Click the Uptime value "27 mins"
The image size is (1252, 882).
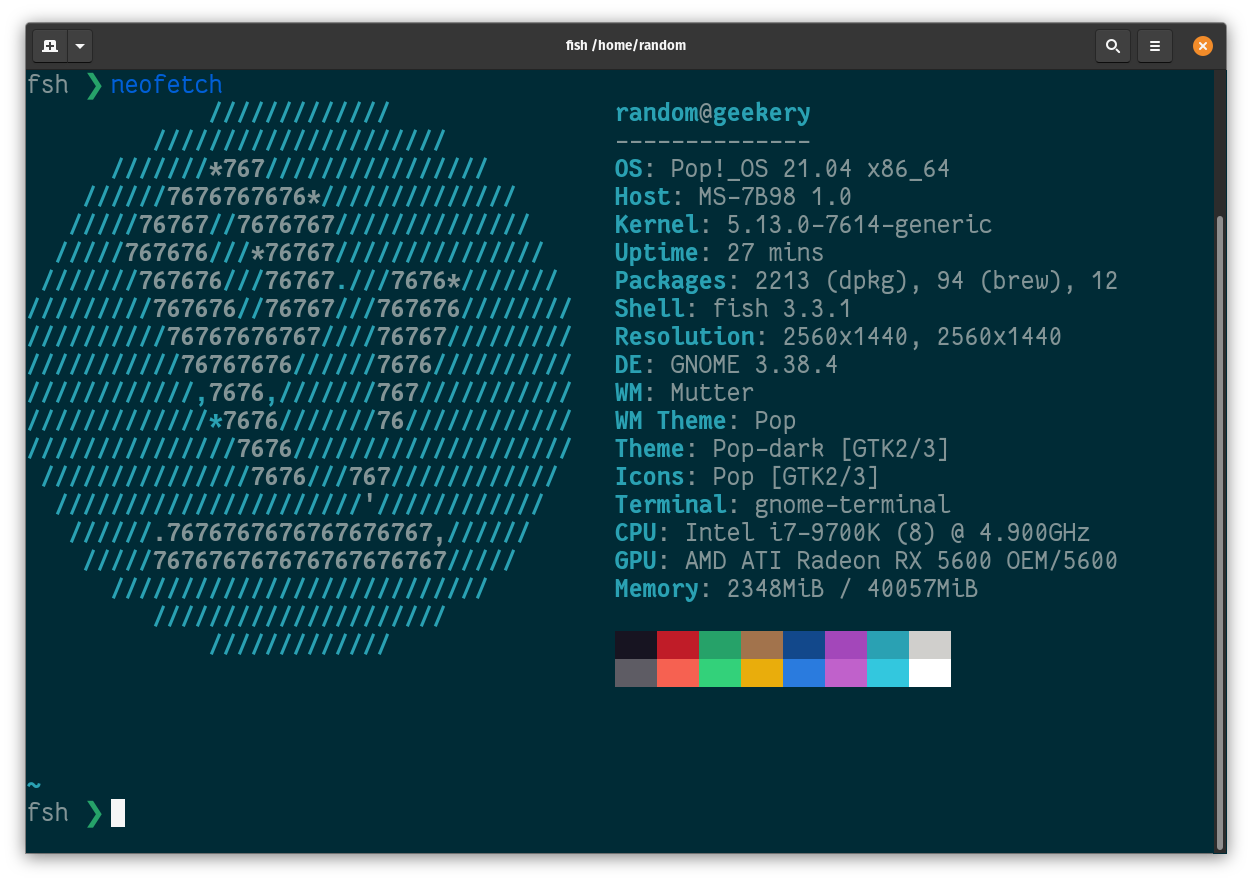coord(775,253)
